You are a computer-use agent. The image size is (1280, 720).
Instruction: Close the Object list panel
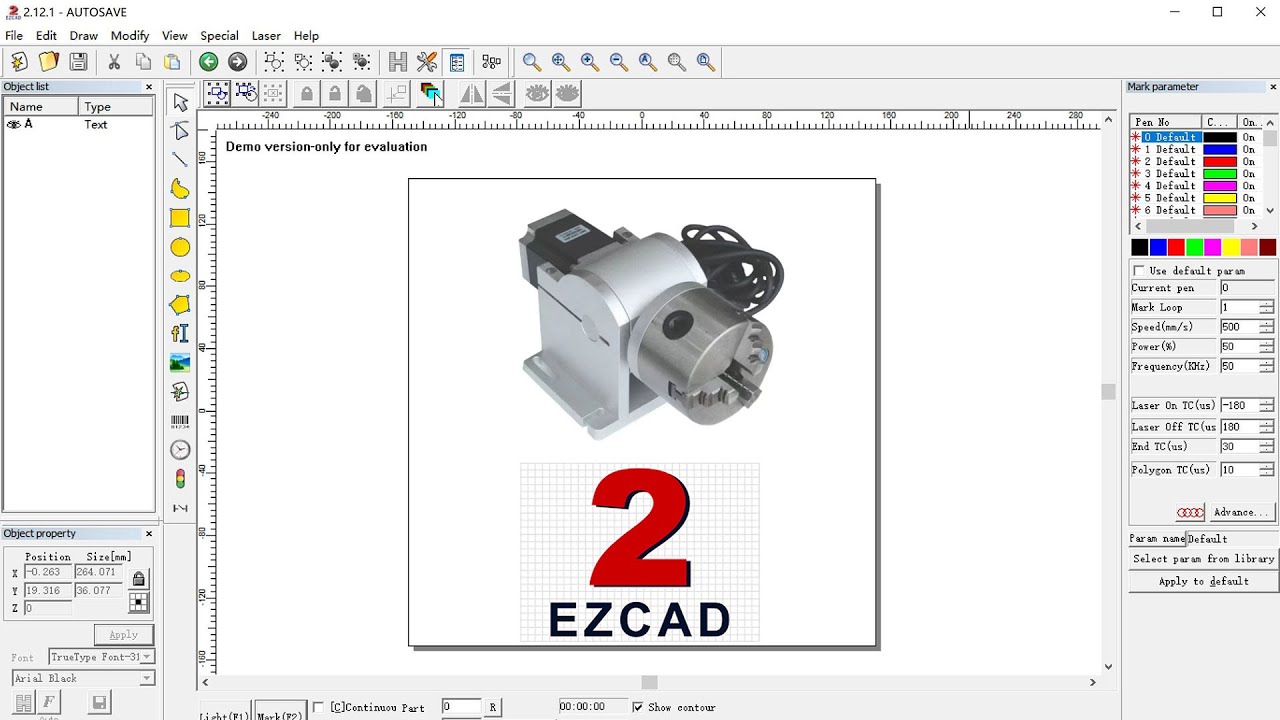(x=149, y=87)
